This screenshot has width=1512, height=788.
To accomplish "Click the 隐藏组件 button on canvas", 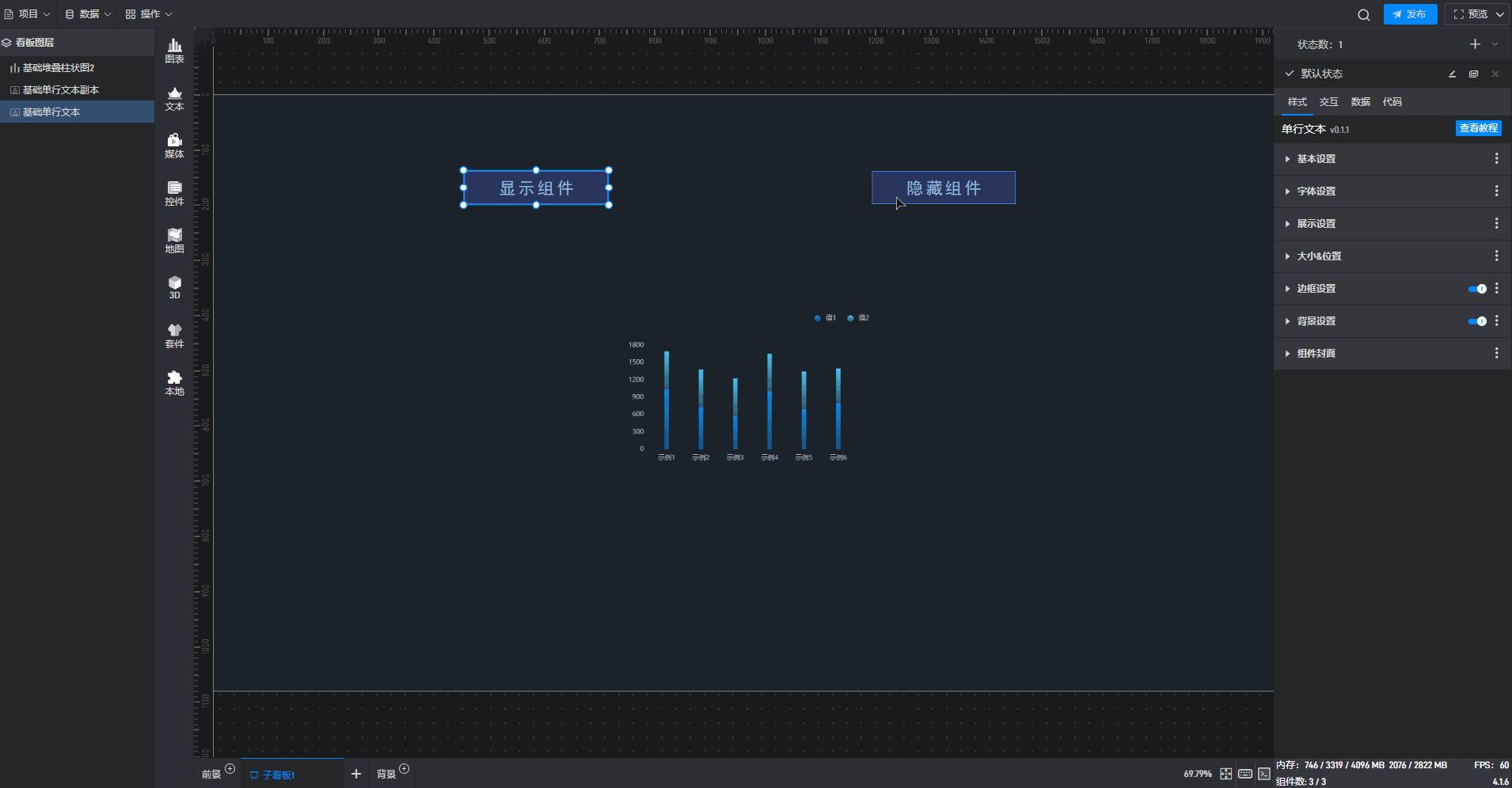I will [944, 188].
